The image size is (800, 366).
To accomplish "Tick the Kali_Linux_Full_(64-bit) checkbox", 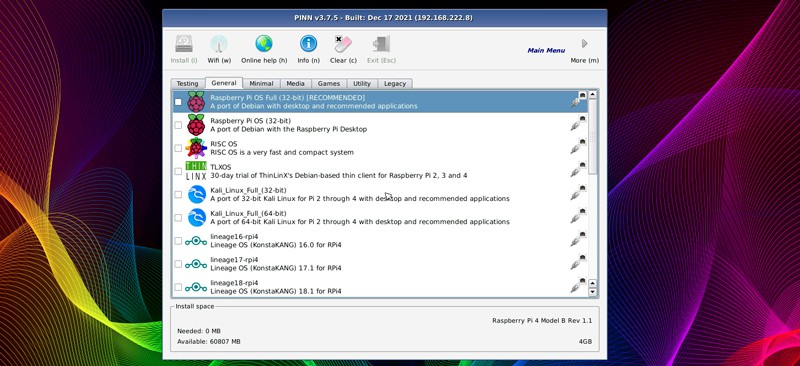I will 178,217.
